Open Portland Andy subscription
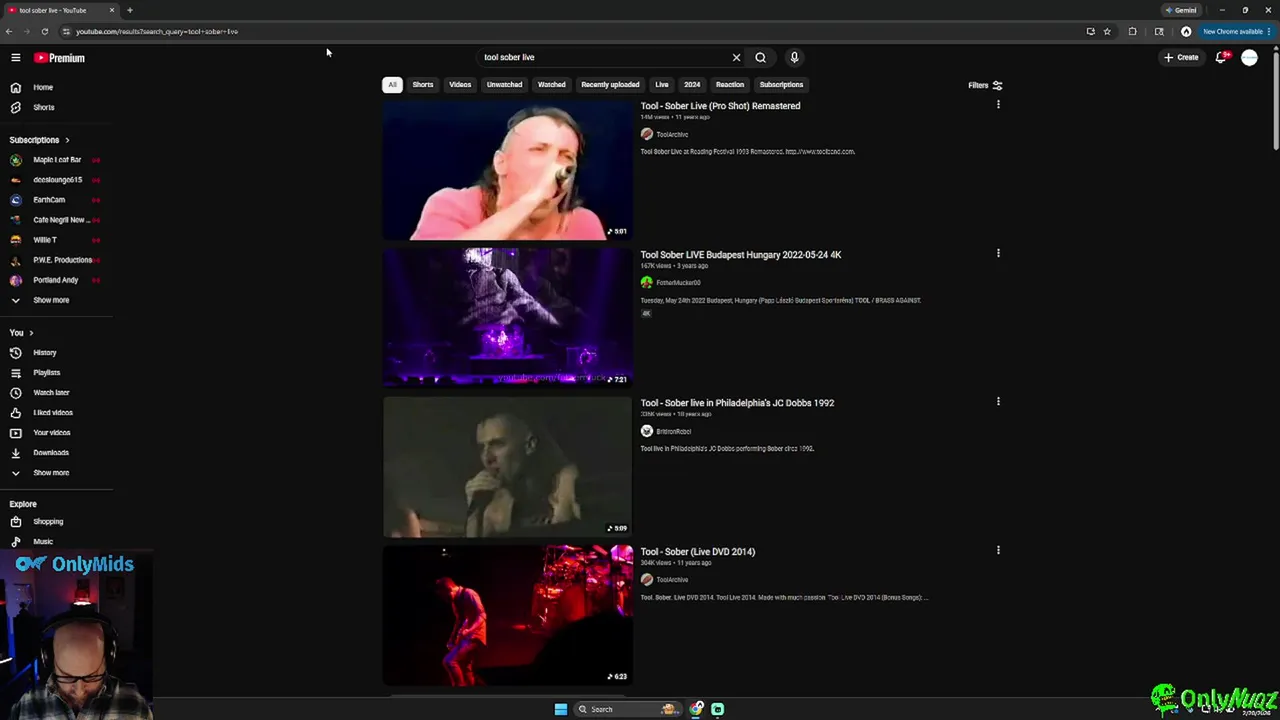 57,280
